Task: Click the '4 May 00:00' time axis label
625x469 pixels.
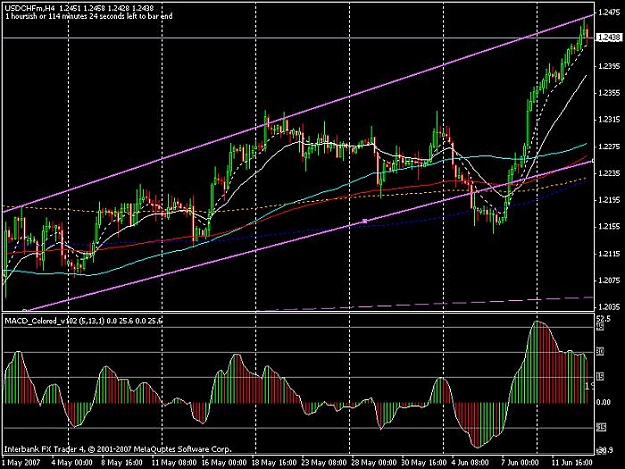Action: click(73, 463)
